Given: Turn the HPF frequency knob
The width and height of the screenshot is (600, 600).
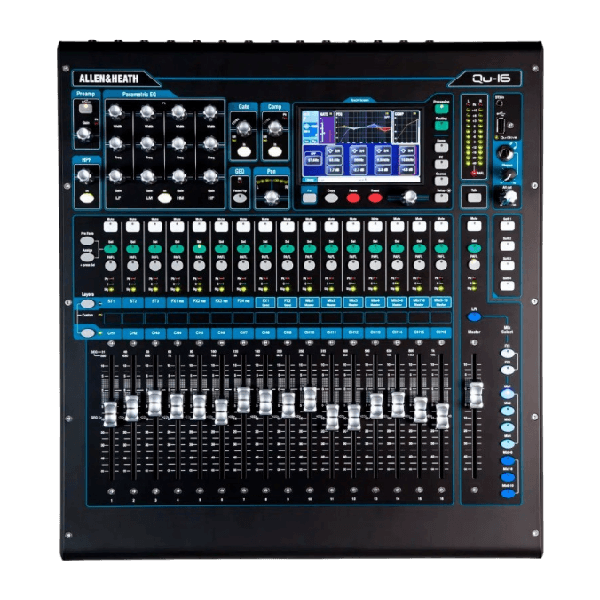Looking at the screenshot, I should coord(84,176).
